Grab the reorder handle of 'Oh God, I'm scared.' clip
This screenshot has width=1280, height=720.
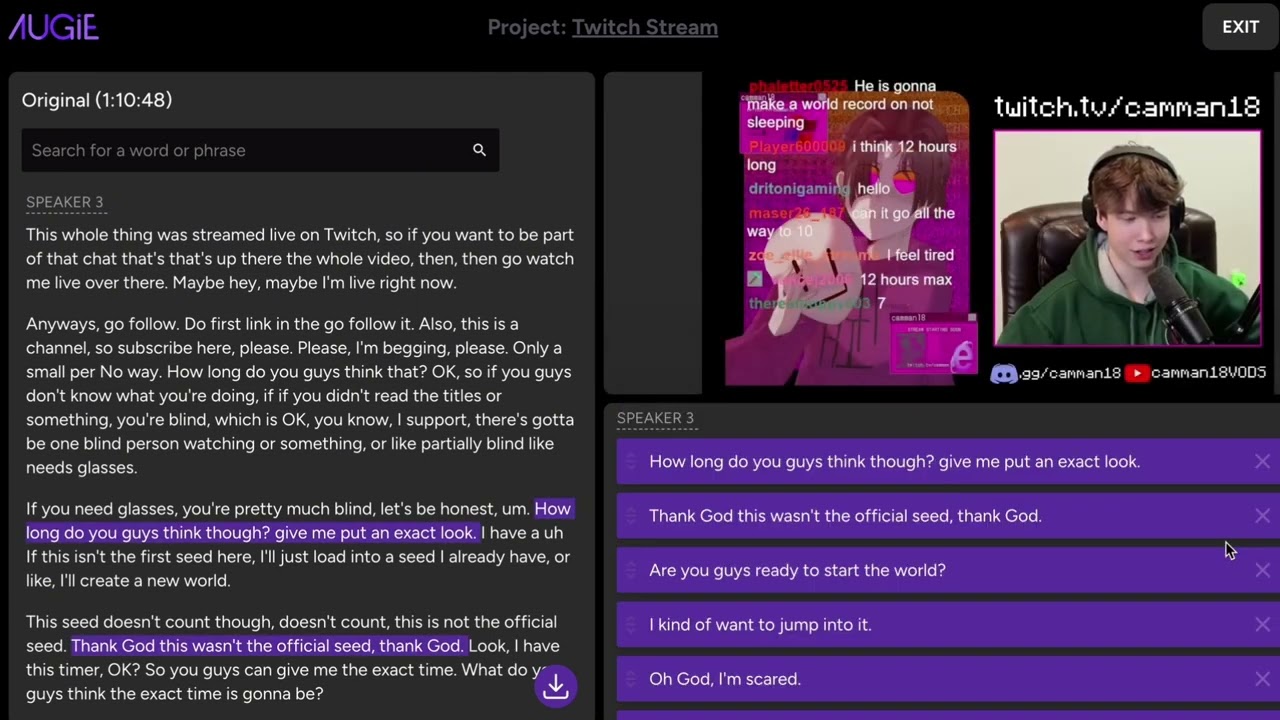pos(631,679)
